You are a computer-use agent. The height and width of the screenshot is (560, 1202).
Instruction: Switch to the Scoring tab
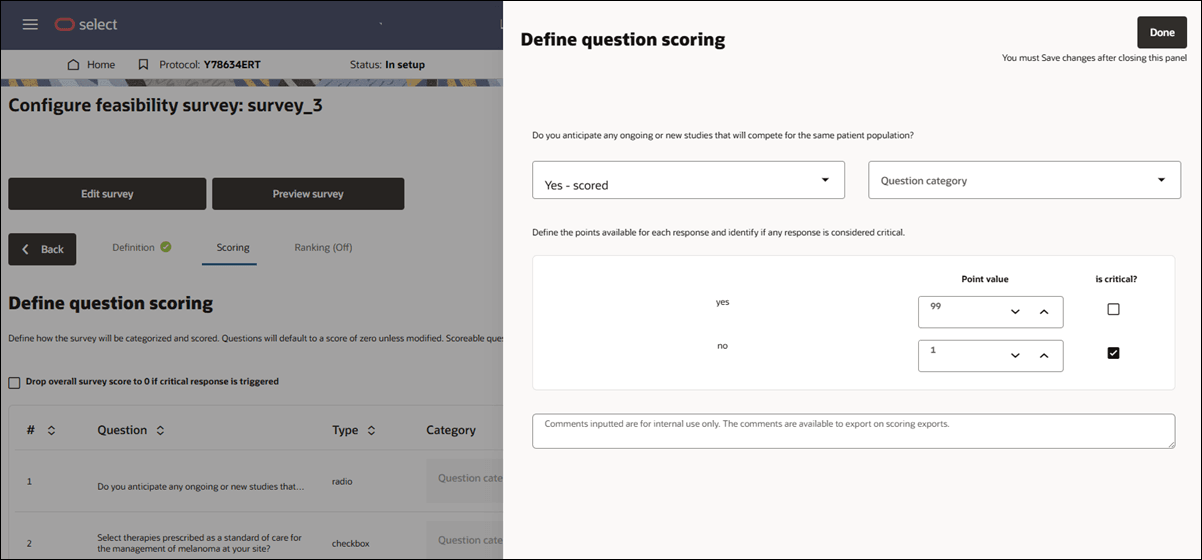click(233, 247)
